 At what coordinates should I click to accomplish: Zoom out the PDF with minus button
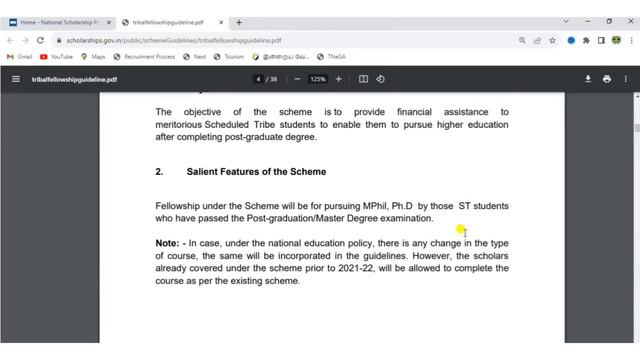click(x=297, y=79)
